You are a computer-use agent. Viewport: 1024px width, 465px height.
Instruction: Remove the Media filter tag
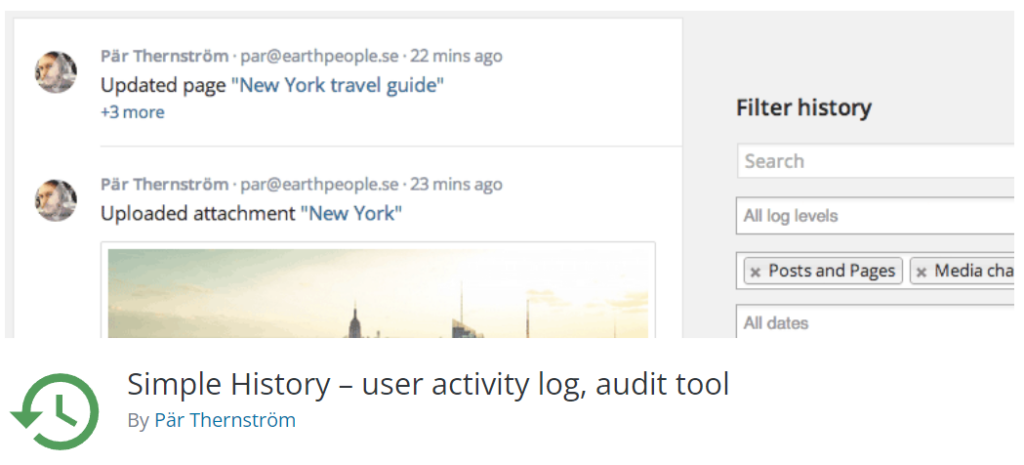(921, 272)
